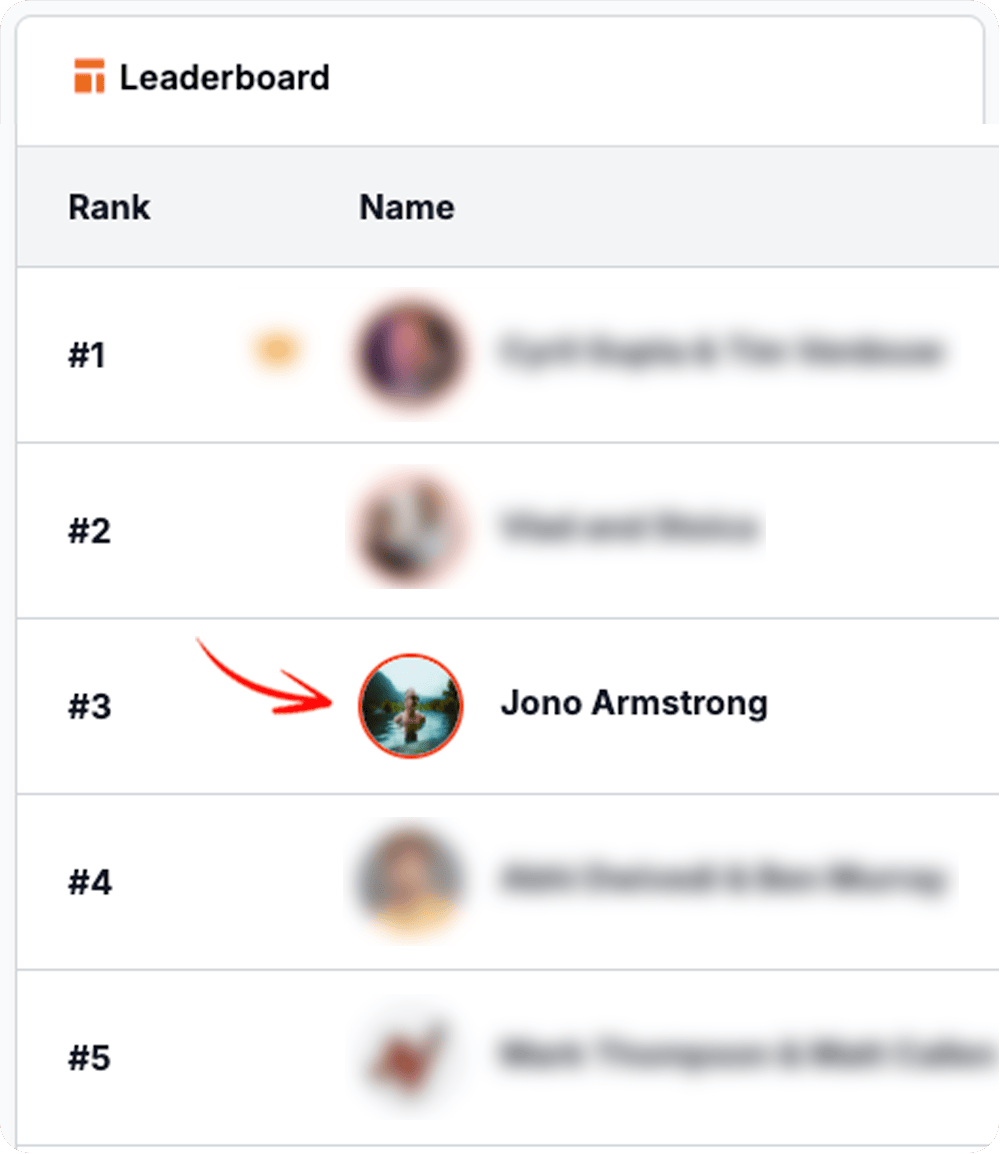Screen dimensions: 1000x1154
Task: Click Jono Armstrong's profile avatar
Action: point(411,705)
